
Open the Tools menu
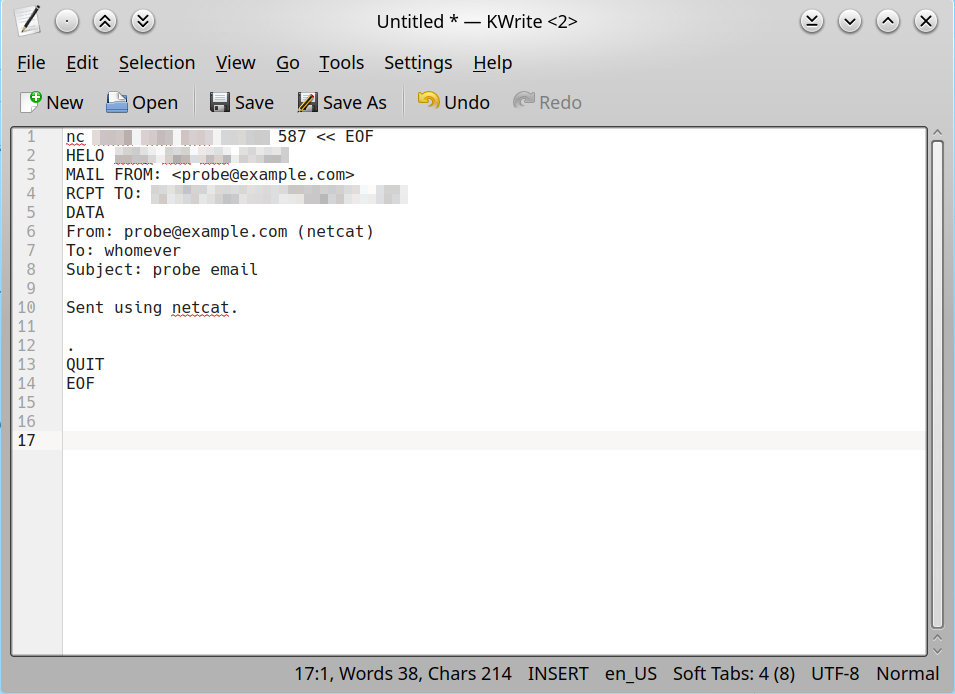pyautogui.click(x=342, y=63)
